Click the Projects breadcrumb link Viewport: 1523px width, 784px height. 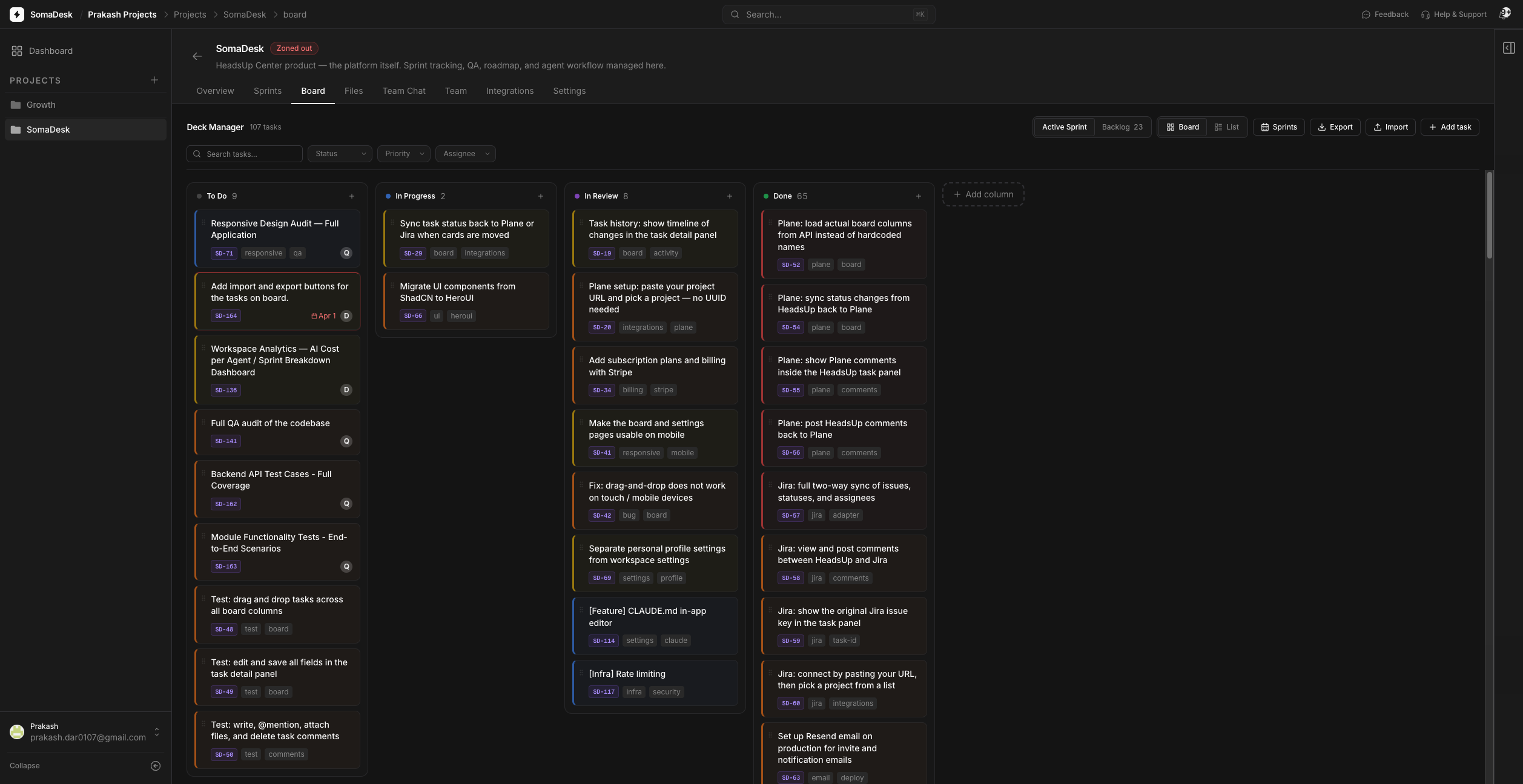[190, 15]
